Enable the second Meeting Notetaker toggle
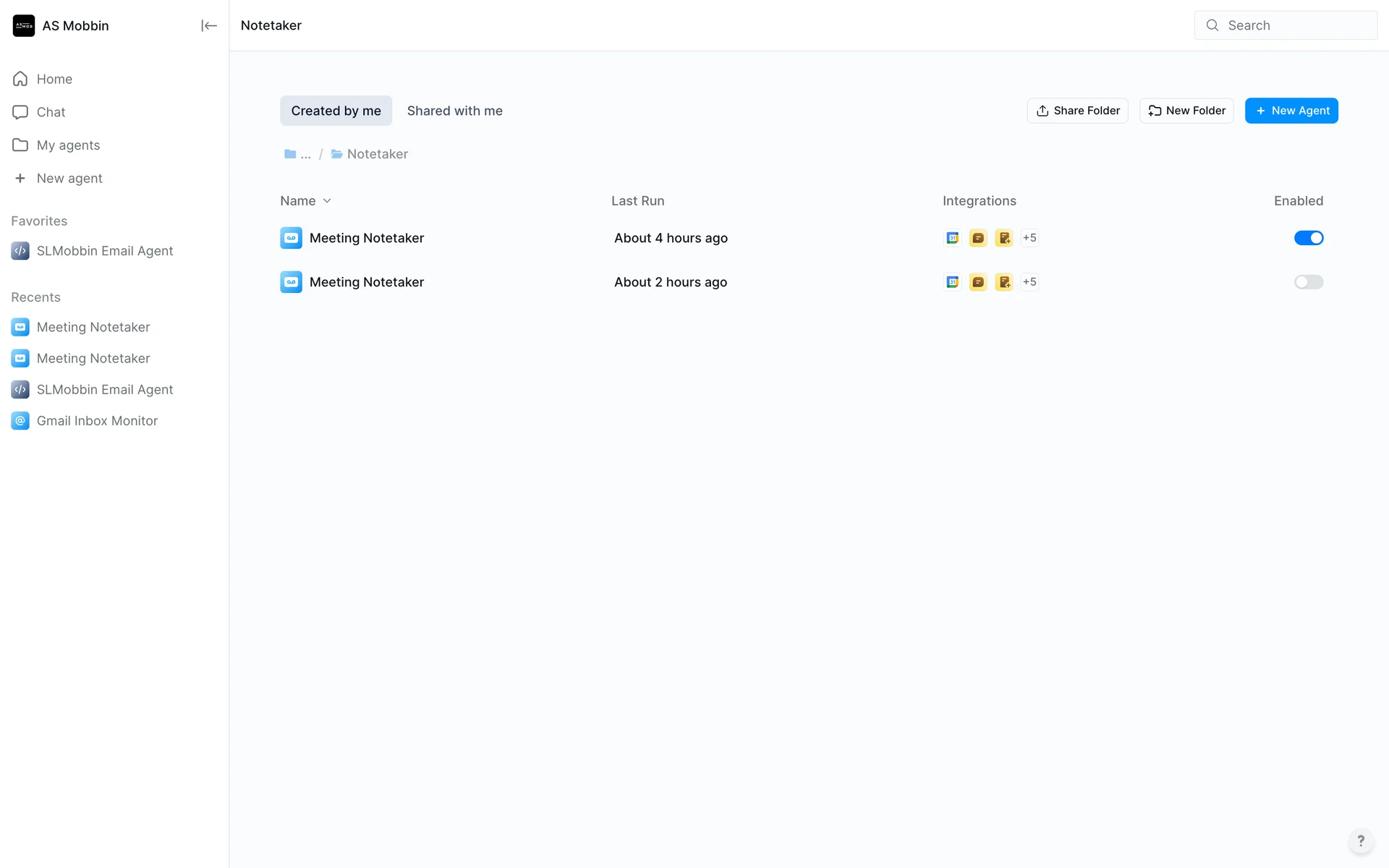 coord(1308,282)
